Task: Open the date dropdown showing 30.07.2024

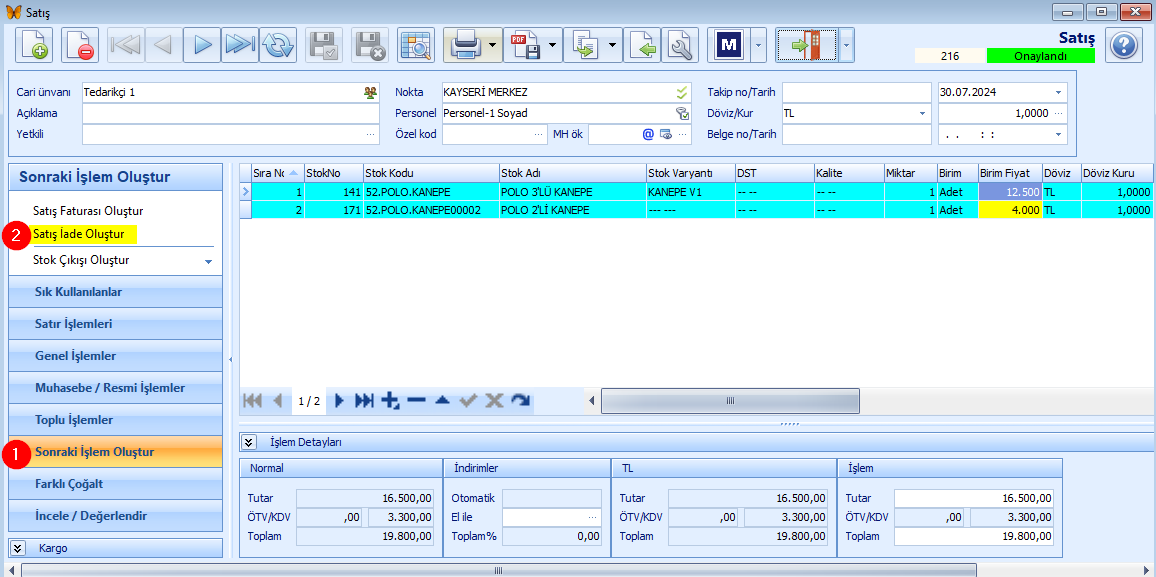Action: 1059,93
